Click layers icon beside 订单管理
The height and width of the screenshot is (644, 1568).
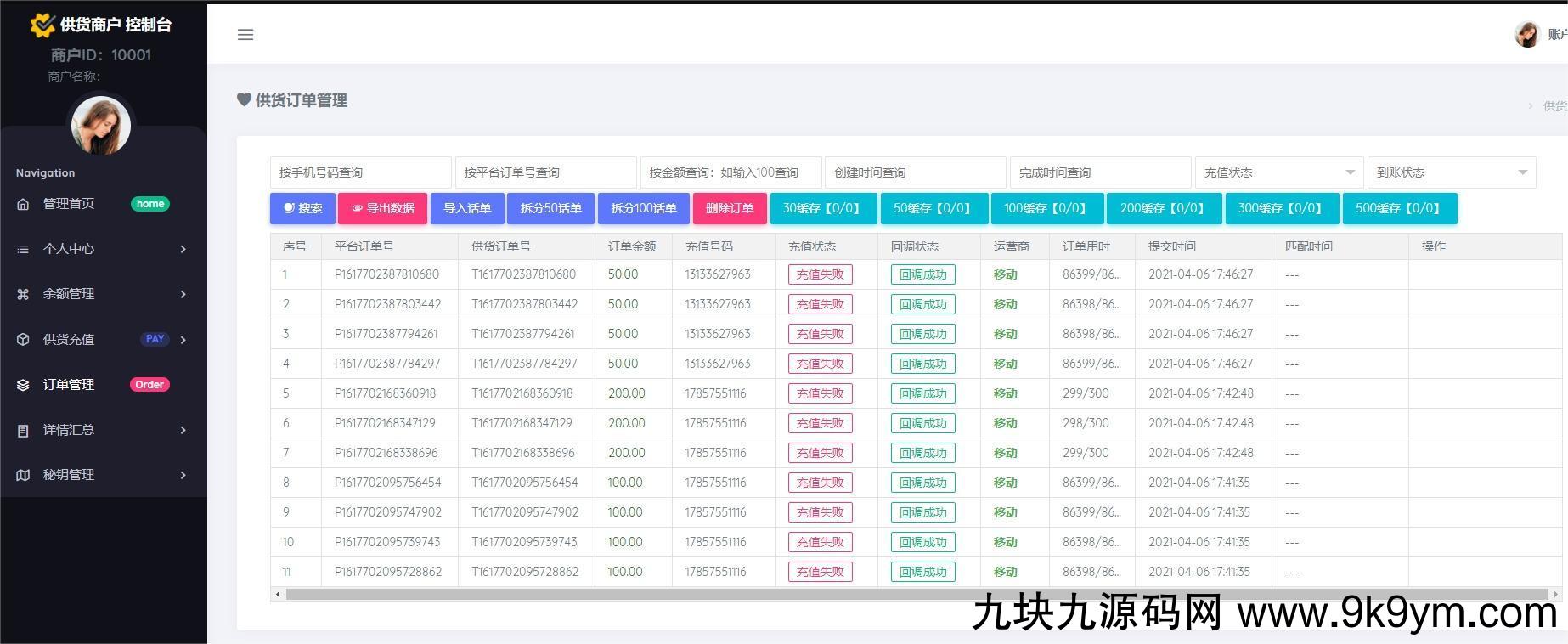23,385
